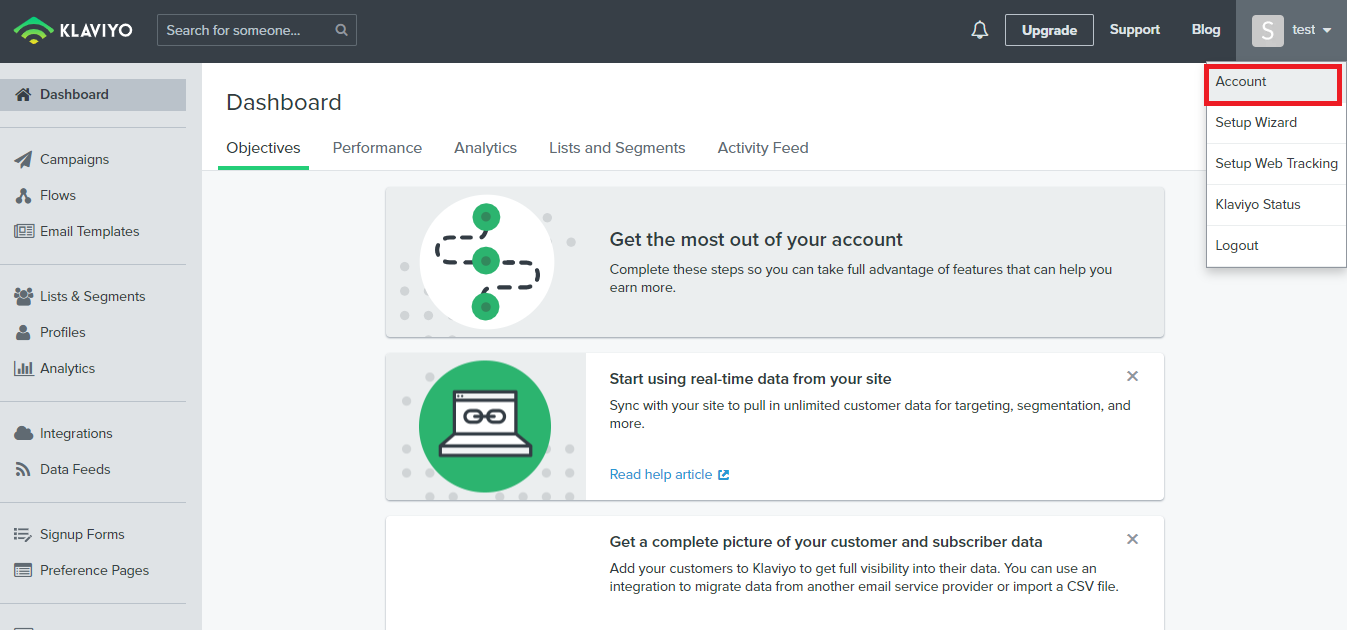
Task: Select Account from the user menu
Action: 1273,84
